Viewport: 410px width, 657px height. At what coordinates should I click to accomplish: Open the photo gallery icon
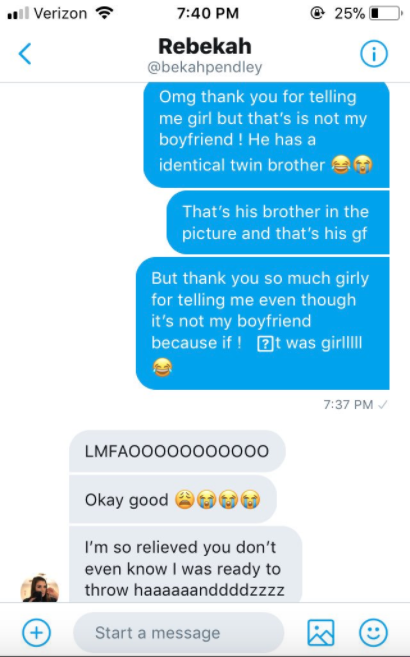pos(321,632)
